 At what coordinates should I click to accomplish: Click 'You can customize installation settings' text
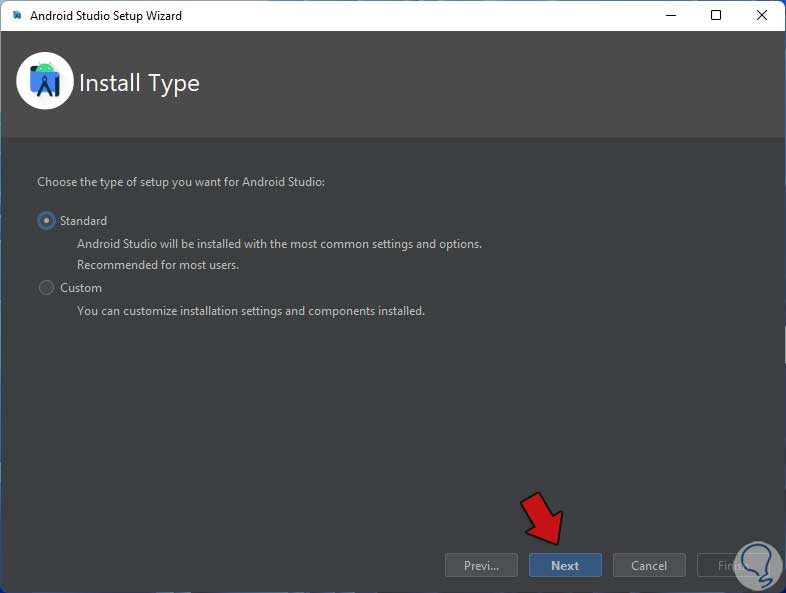pyautogui.click(x=251, y=311)
